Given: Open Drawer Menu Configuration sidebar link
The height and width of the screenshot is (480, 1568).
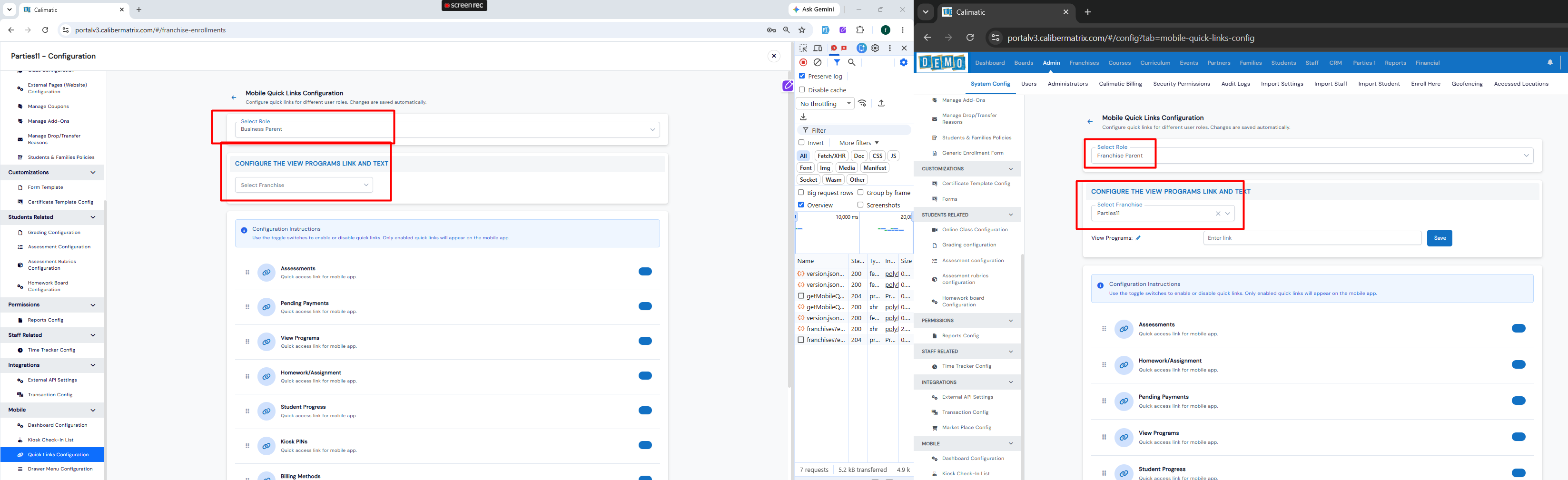Looking at the screenshot, I should 59,469.
